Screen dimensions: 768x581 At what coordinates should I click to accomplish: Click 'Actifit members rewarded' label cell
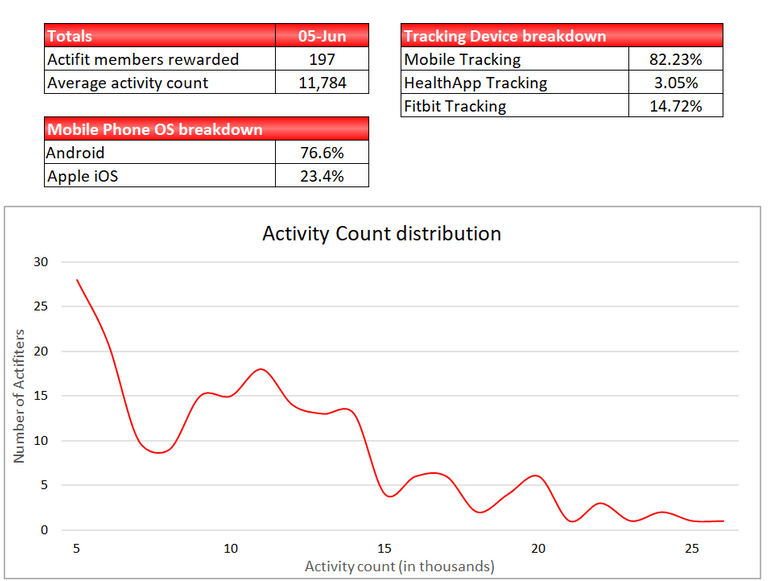click(x=160, y=59)
